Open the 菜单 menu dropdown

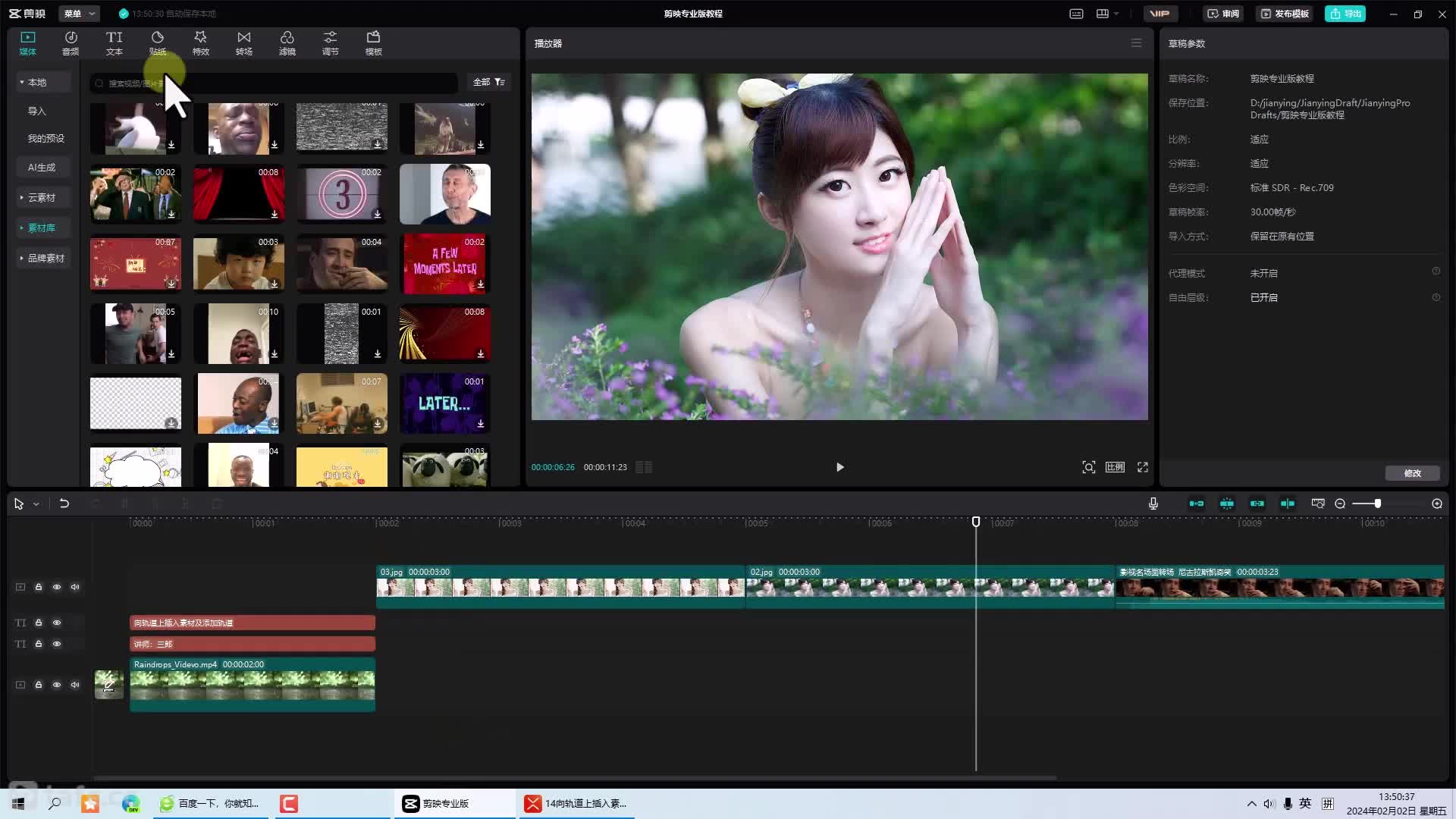pyautogui.click(x=79, y=14)
